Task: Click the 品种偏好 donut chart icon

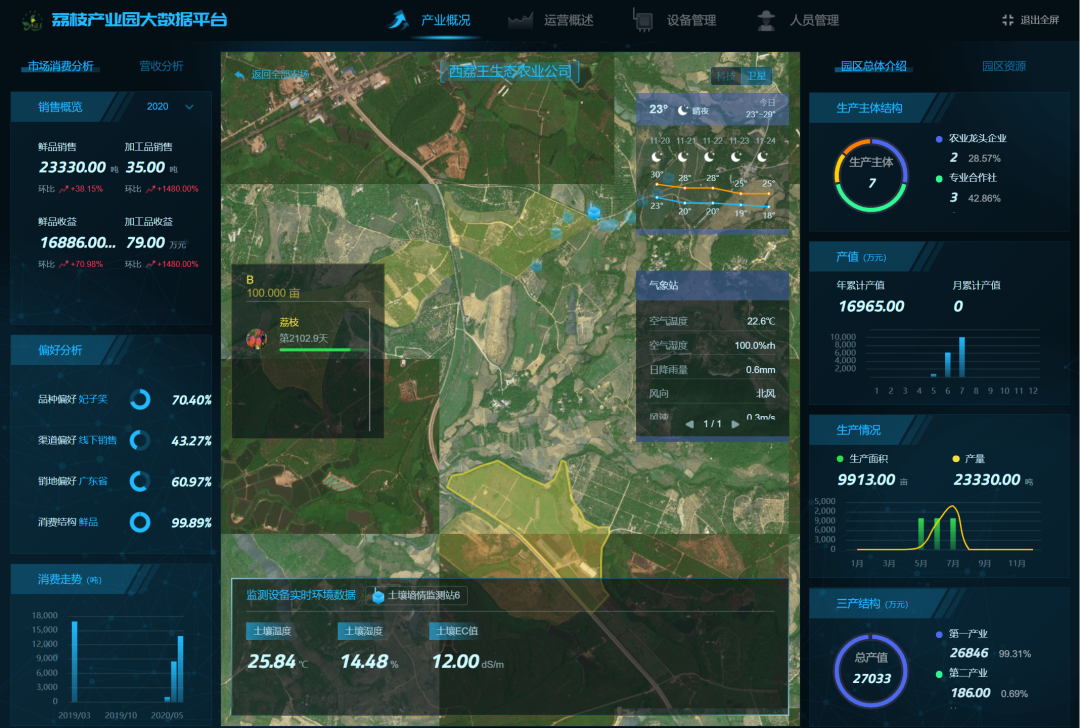Action: point(140,400)
